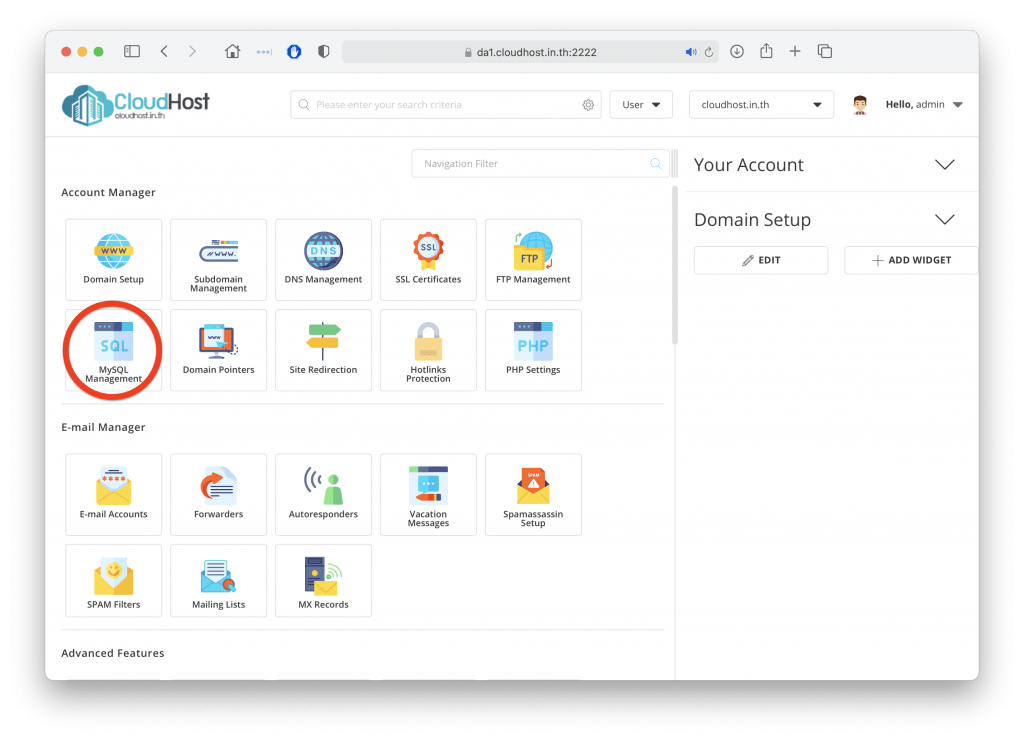Click the ADD WIDGET button

tap(911, 260)
